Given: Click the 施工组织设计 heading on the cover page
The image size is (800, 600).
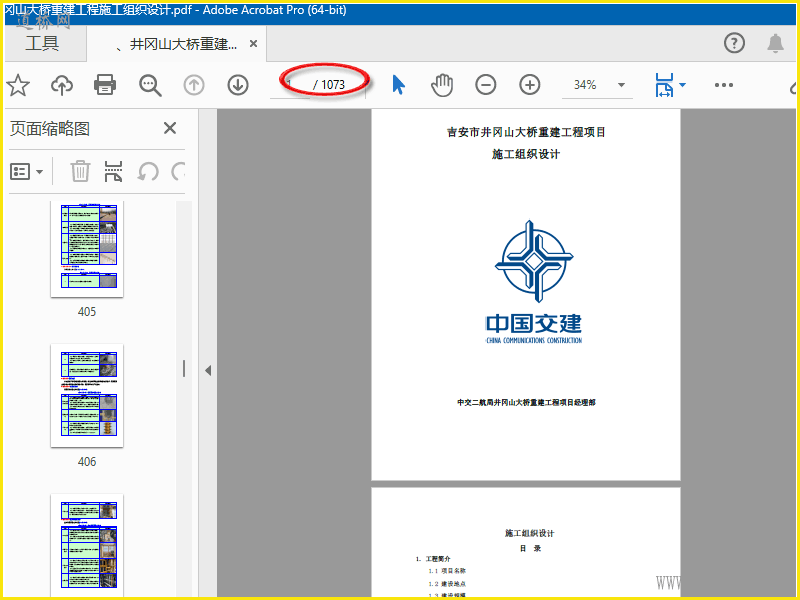Looking at the screenshot, I should click(x=526, y=154).
